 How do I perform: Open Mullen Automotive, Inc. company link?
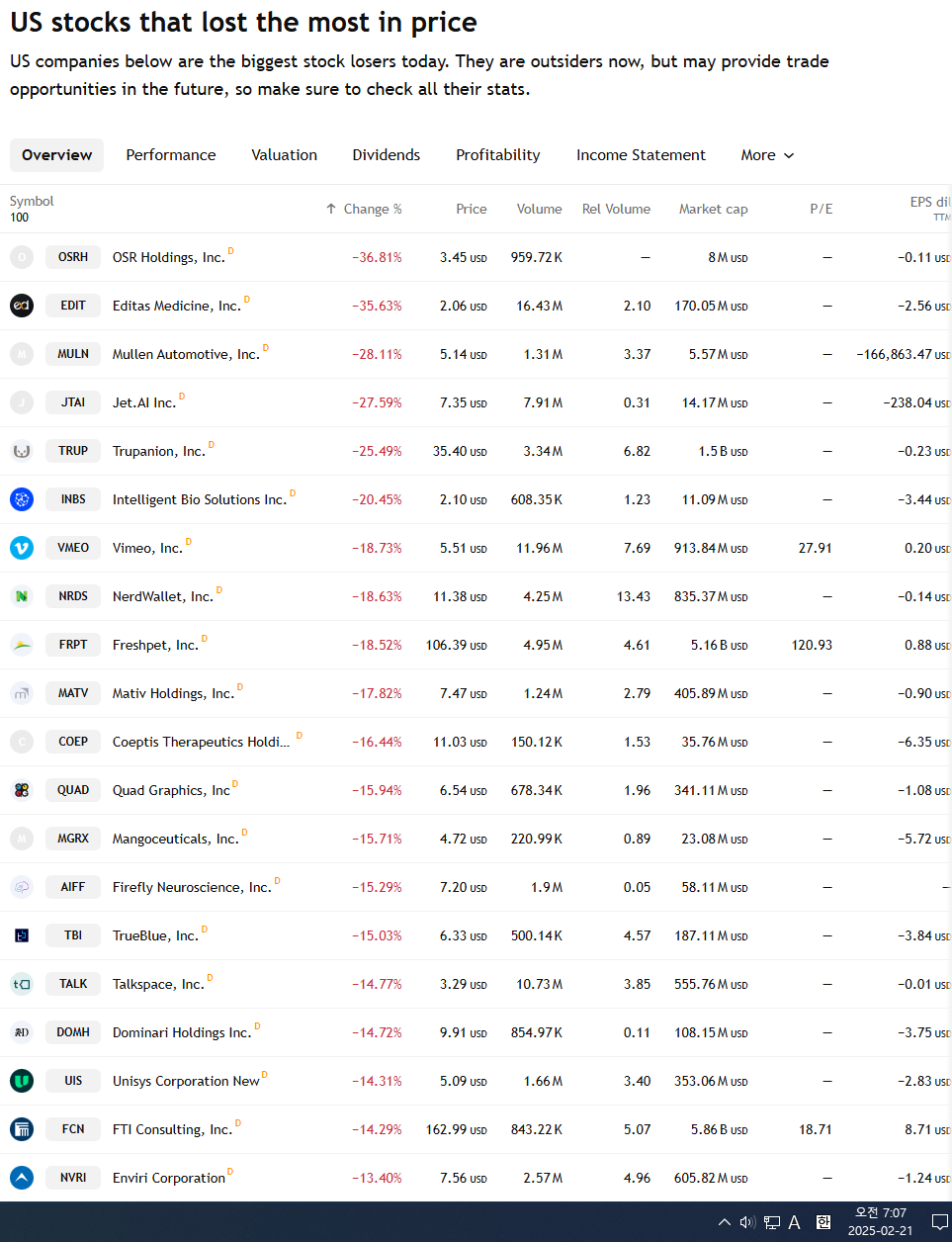(186, 354)
